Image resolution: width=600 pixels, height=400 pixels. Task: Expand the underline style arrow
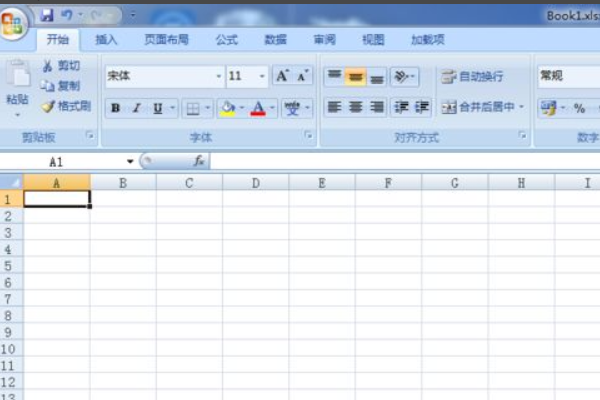pos(173,108)
